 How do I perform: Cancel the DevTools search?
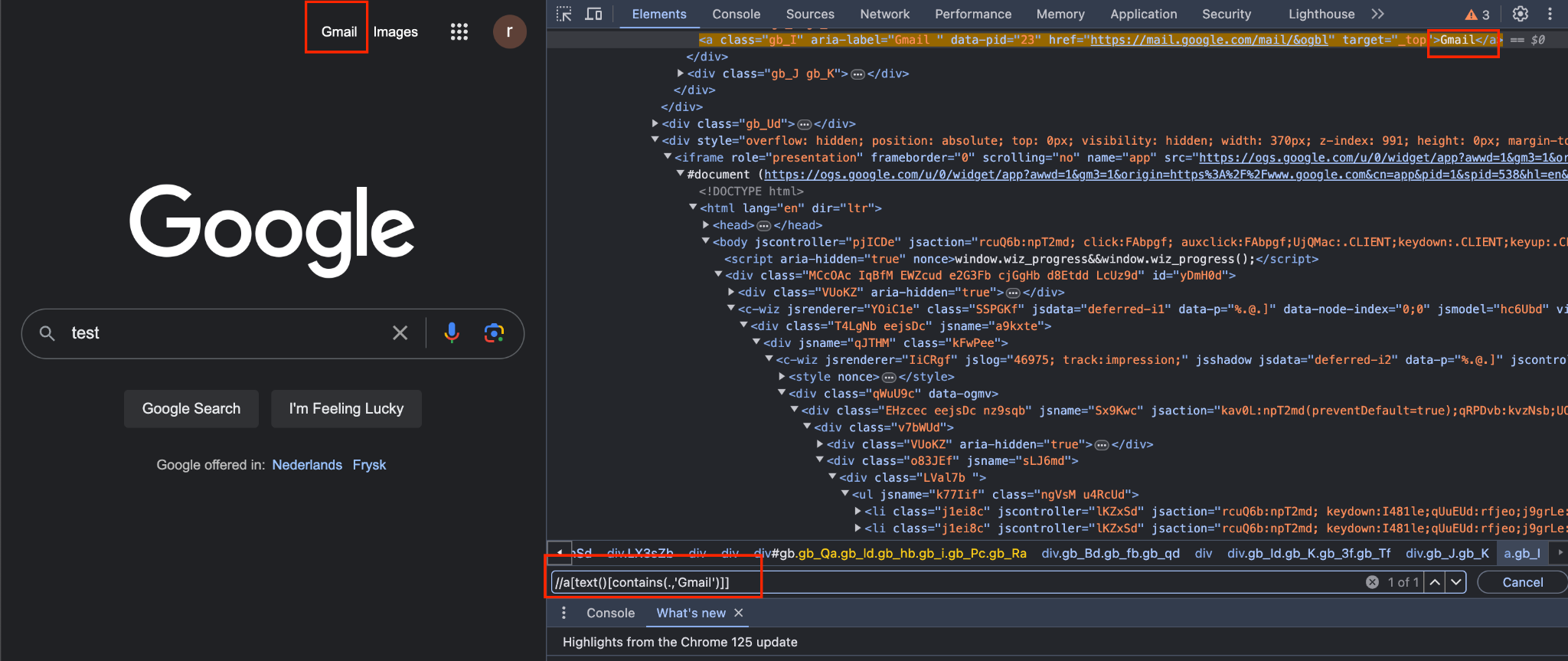click(1522, 582)
